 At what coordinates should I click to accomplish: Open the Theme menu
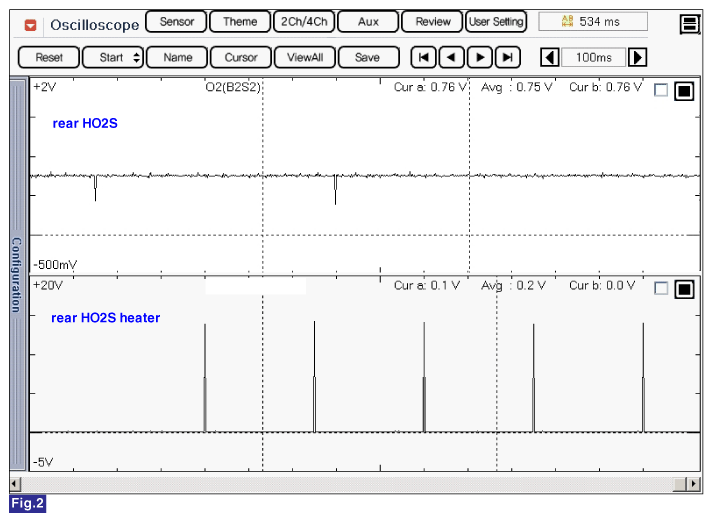[x=239, y=22]
